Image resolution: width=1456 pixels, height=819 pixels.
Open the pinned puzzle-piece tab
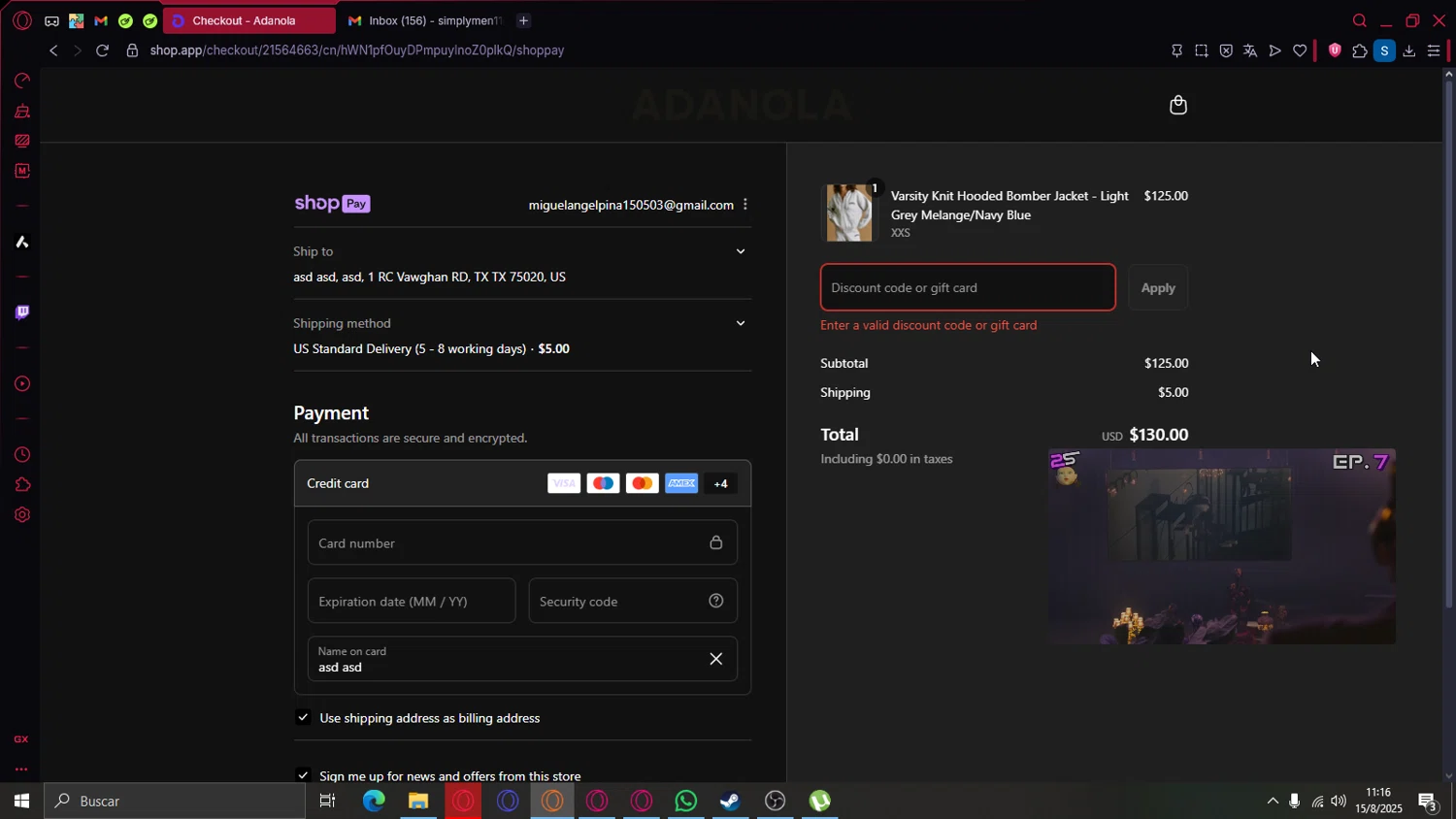point(76,20)
